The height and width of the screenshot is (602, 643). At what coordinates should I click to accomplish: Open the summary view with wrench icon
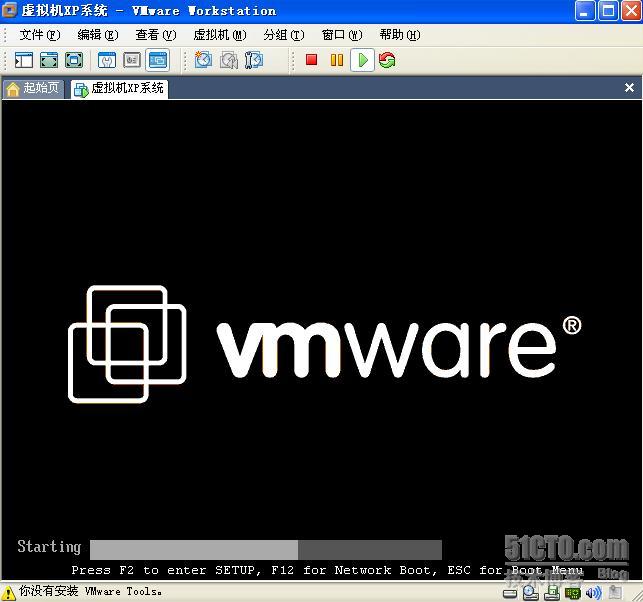(107, 60)
